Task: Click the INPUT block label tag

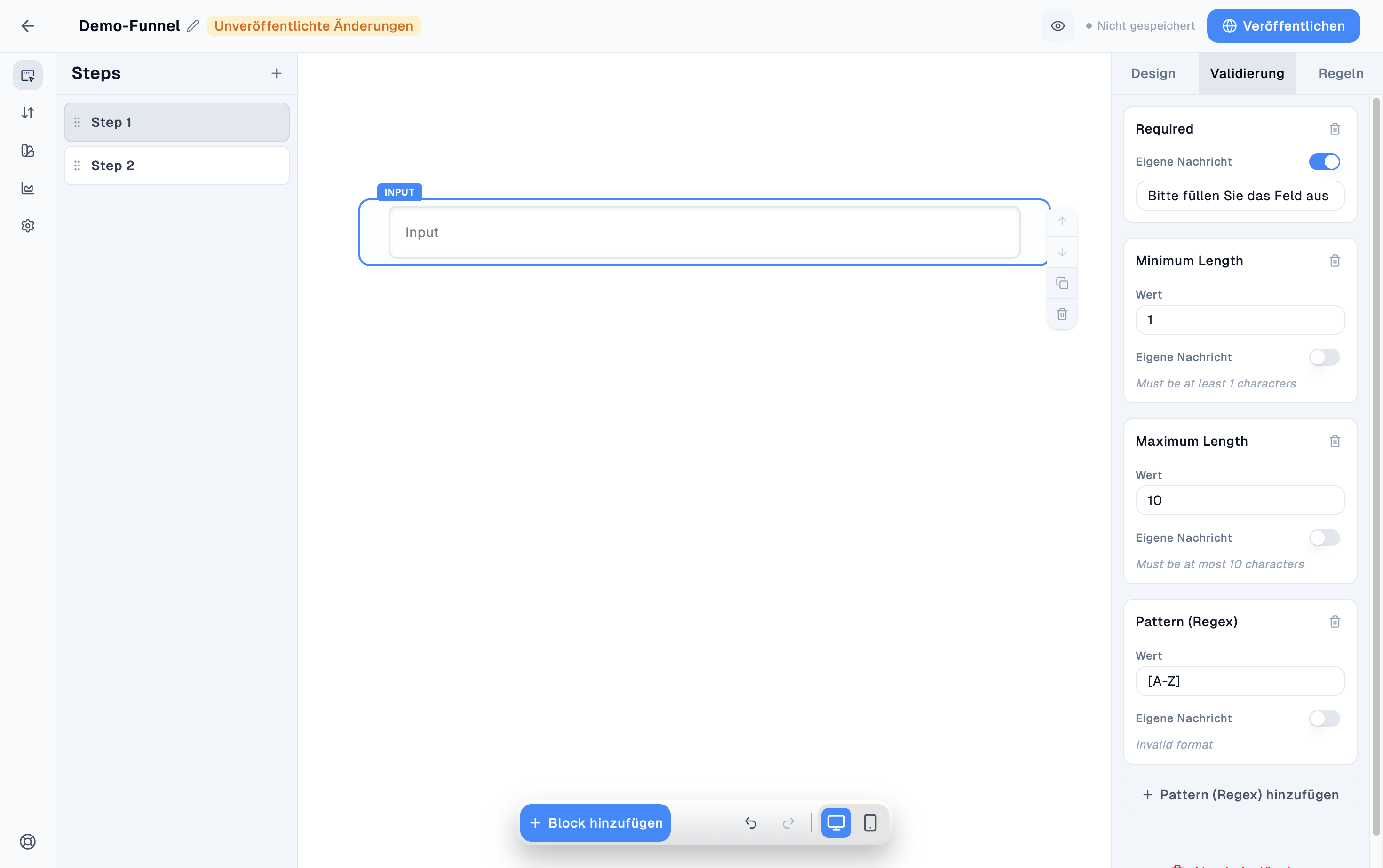Action: pos(399,192)
